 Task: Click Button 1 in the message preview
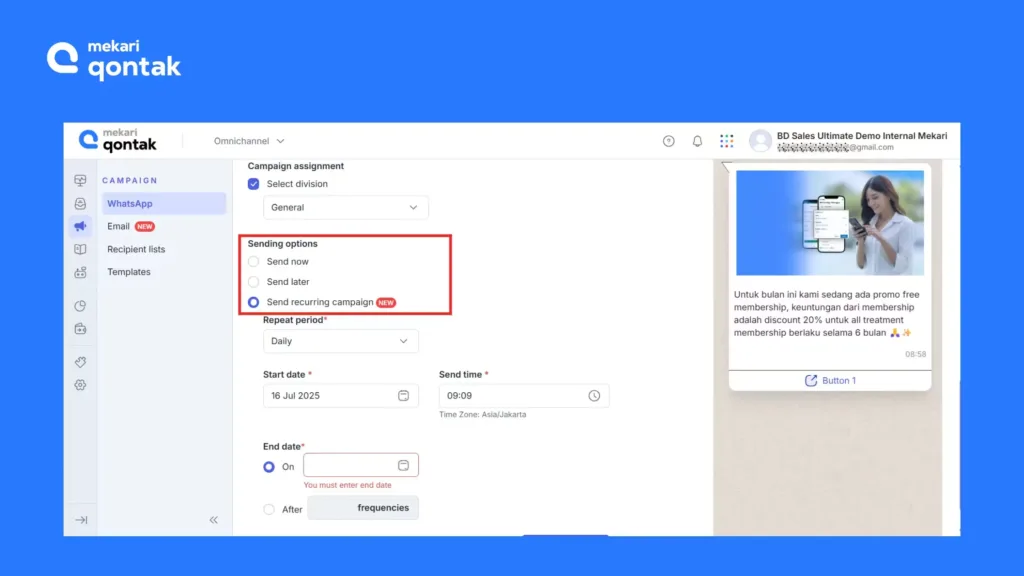tap(830, 380)
